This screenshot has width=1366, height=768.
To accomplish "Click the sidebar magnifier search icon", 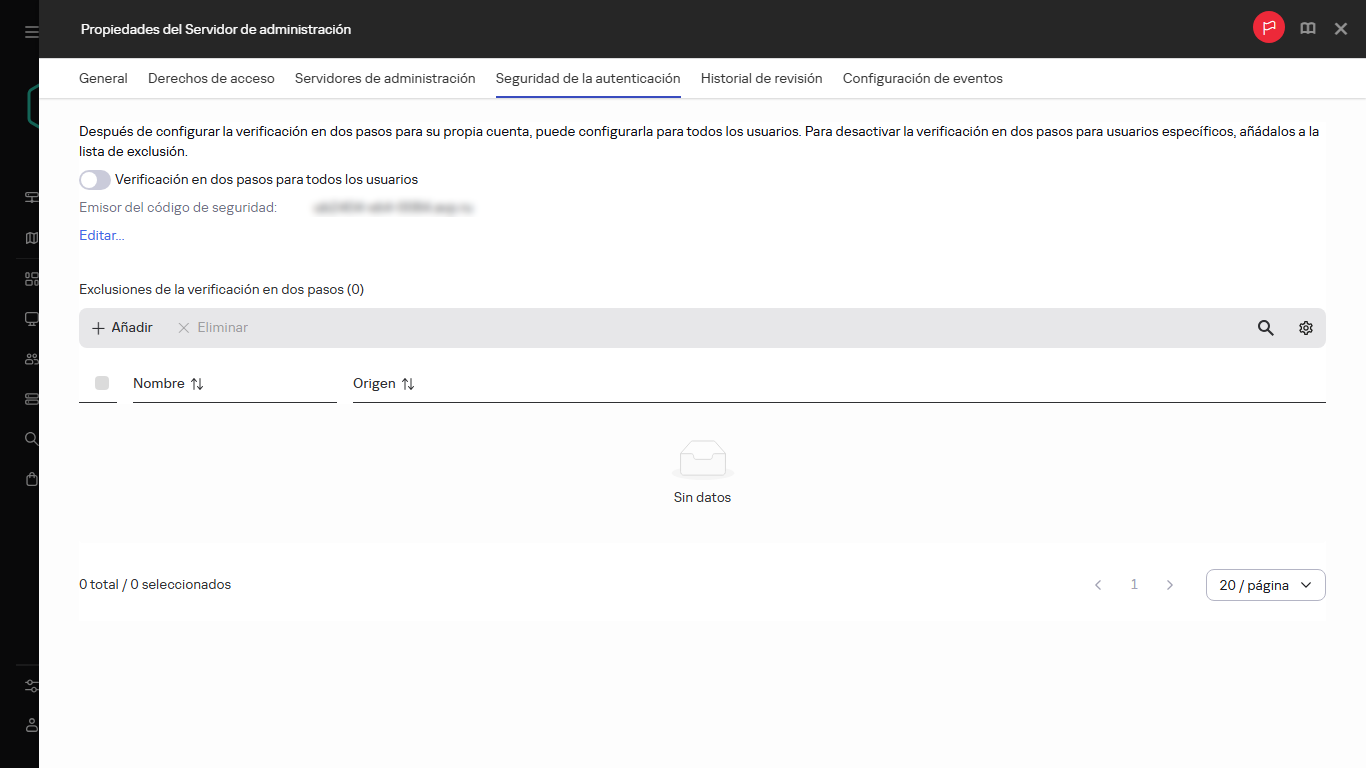I will (x=32, y=439).
